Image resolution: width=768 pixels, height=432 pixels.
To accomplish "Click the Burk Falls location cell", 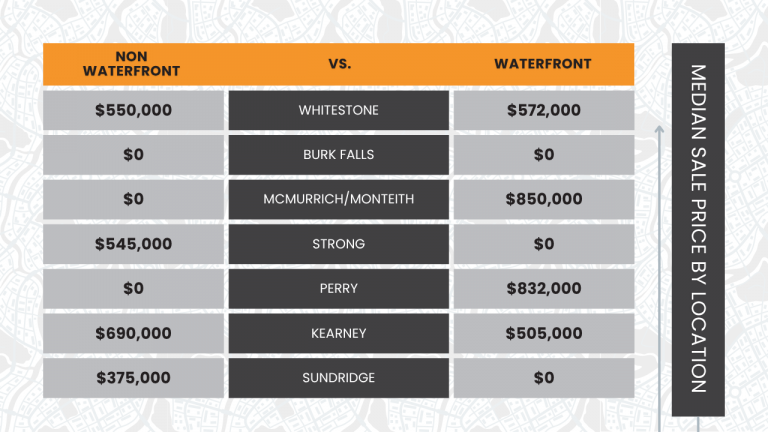I will (x=339, y=155).
